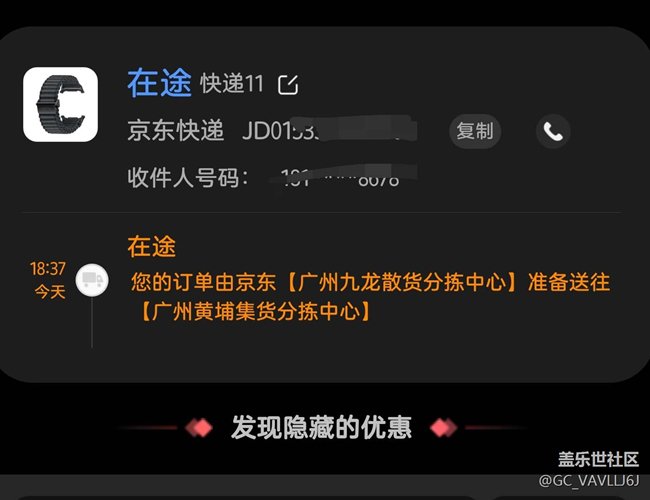Tap the right red diamond decoration
650x500 pixels.
pos(444,428)
